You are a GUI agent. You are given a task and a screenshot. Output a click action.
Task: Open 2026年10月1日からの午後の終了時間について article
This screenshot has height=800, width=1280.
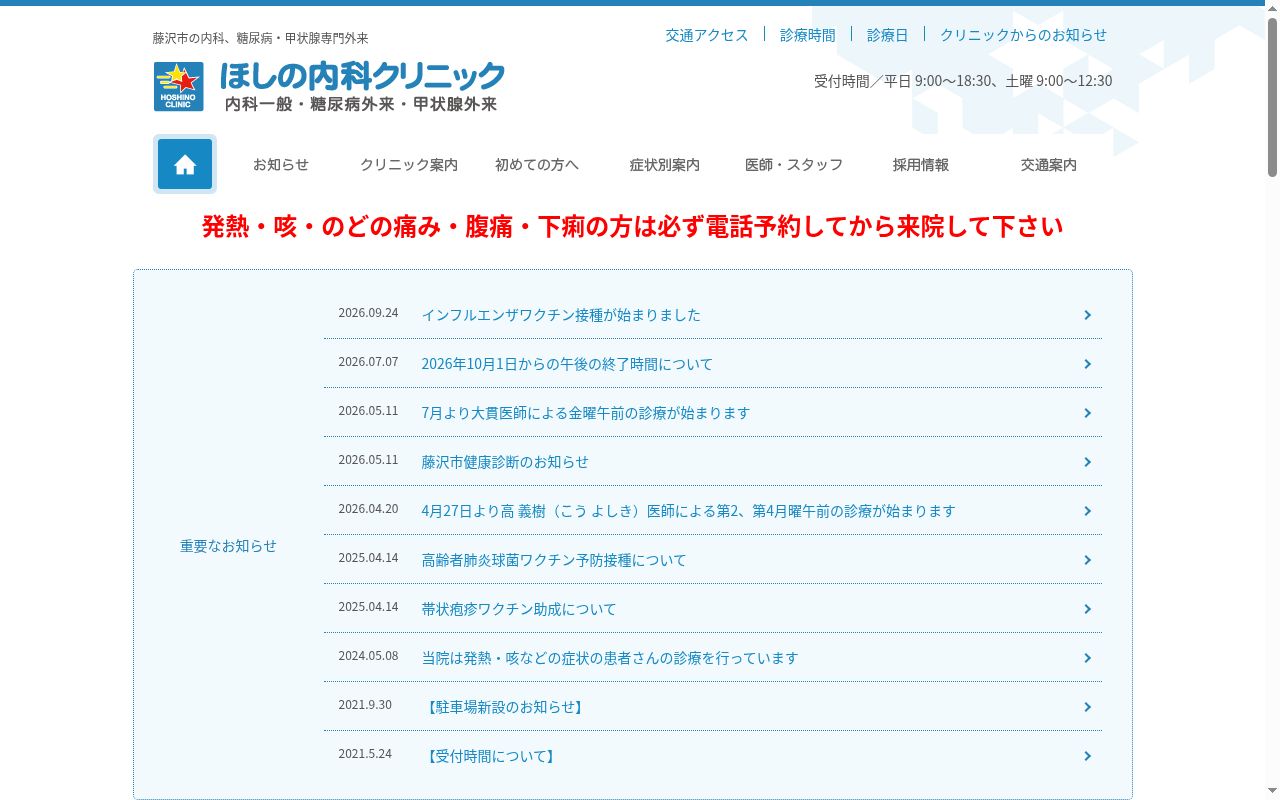click(567, 364)
